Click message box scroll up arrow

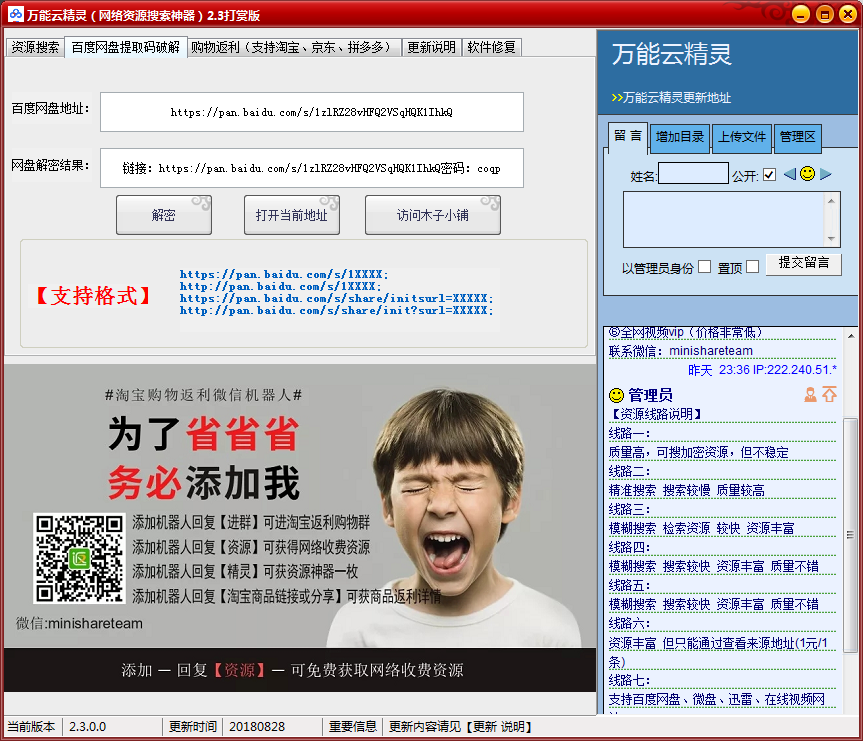831,201
